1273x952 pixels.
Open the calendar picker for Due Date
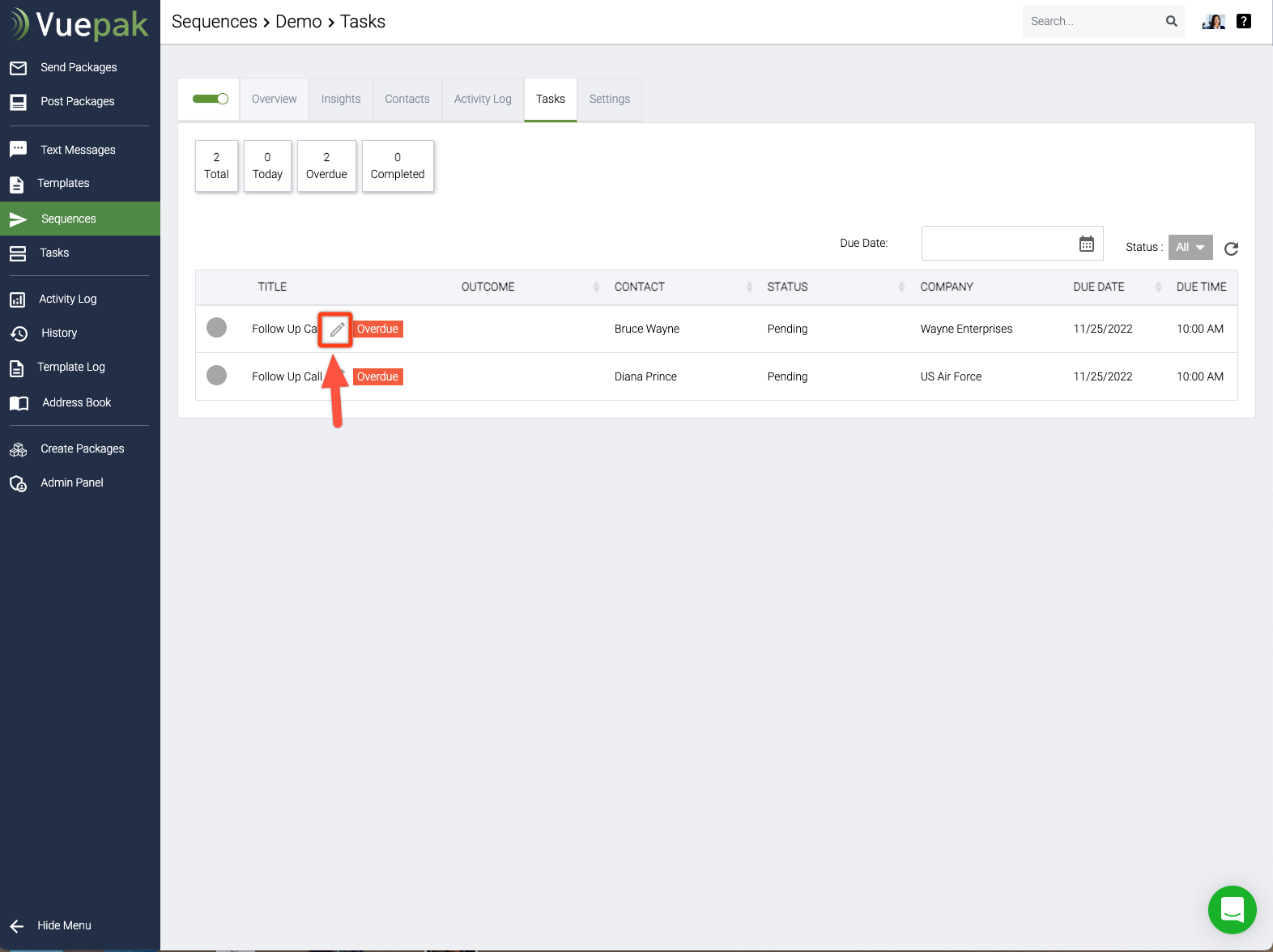click(1086, 244)
